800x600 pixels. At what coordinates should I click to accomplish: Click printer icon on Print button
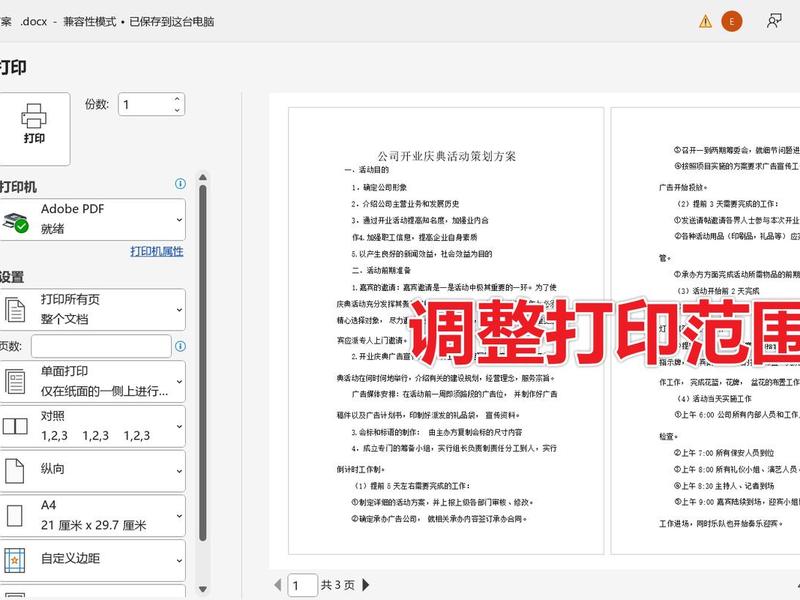coord(34,116)
